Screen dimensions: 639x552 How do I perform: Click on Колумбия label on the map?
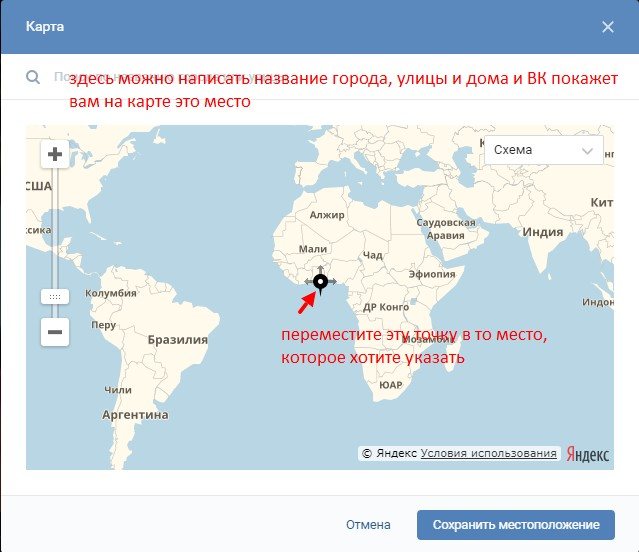pos(110,293)
